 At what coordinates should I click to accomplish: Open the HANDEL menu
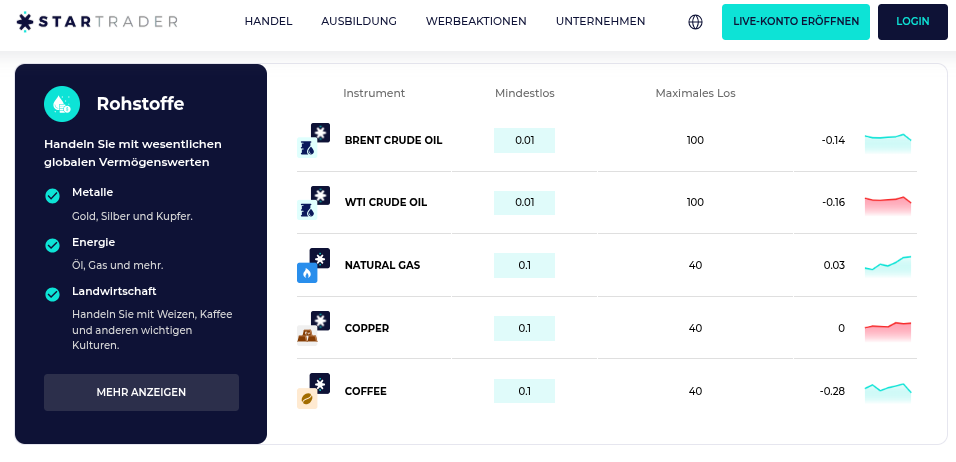pyautogui.click(x=268, y=21)
